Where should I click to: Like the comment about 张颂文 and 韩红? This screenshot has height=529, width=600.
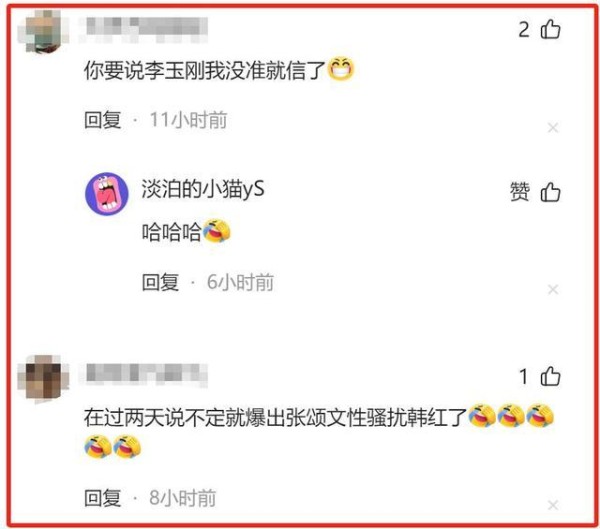point(550,376)
